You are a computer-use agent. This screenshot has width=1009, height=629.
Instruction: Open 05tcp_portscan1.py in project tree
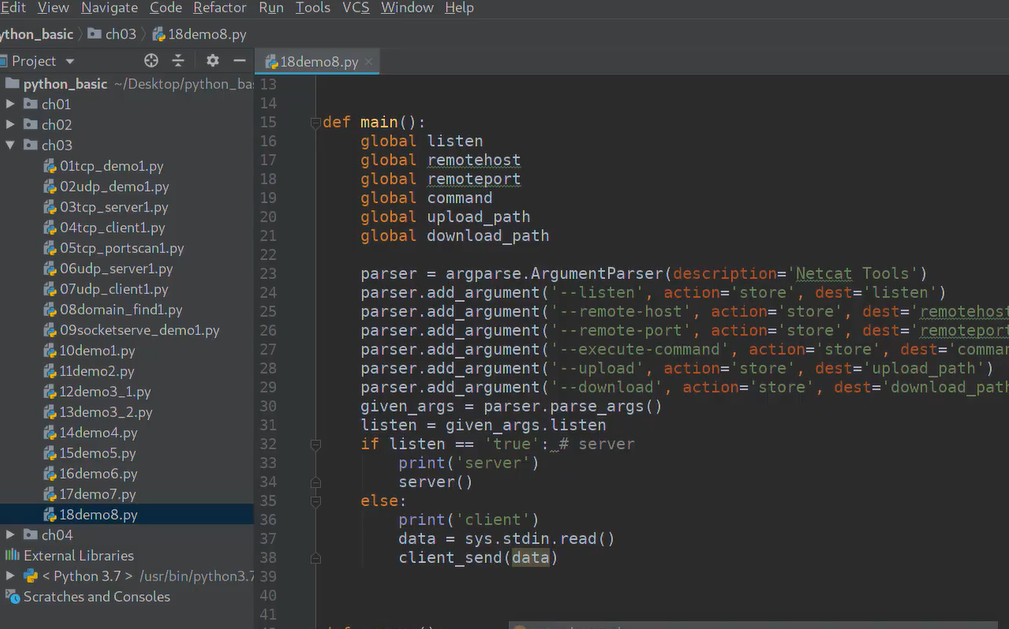[x=121, y=248]
